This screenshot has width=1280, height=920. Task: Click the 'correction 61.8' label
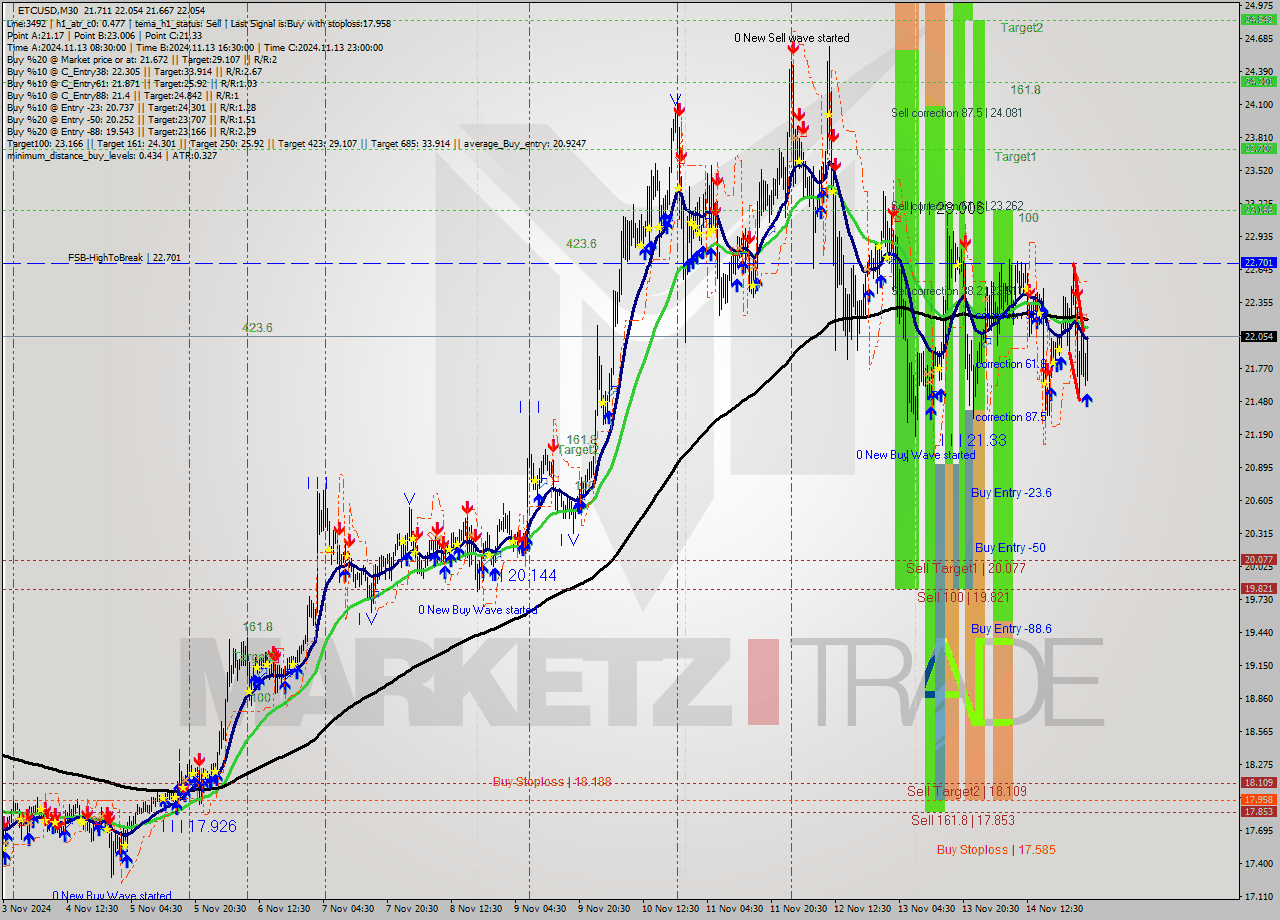click(1011, 364)
